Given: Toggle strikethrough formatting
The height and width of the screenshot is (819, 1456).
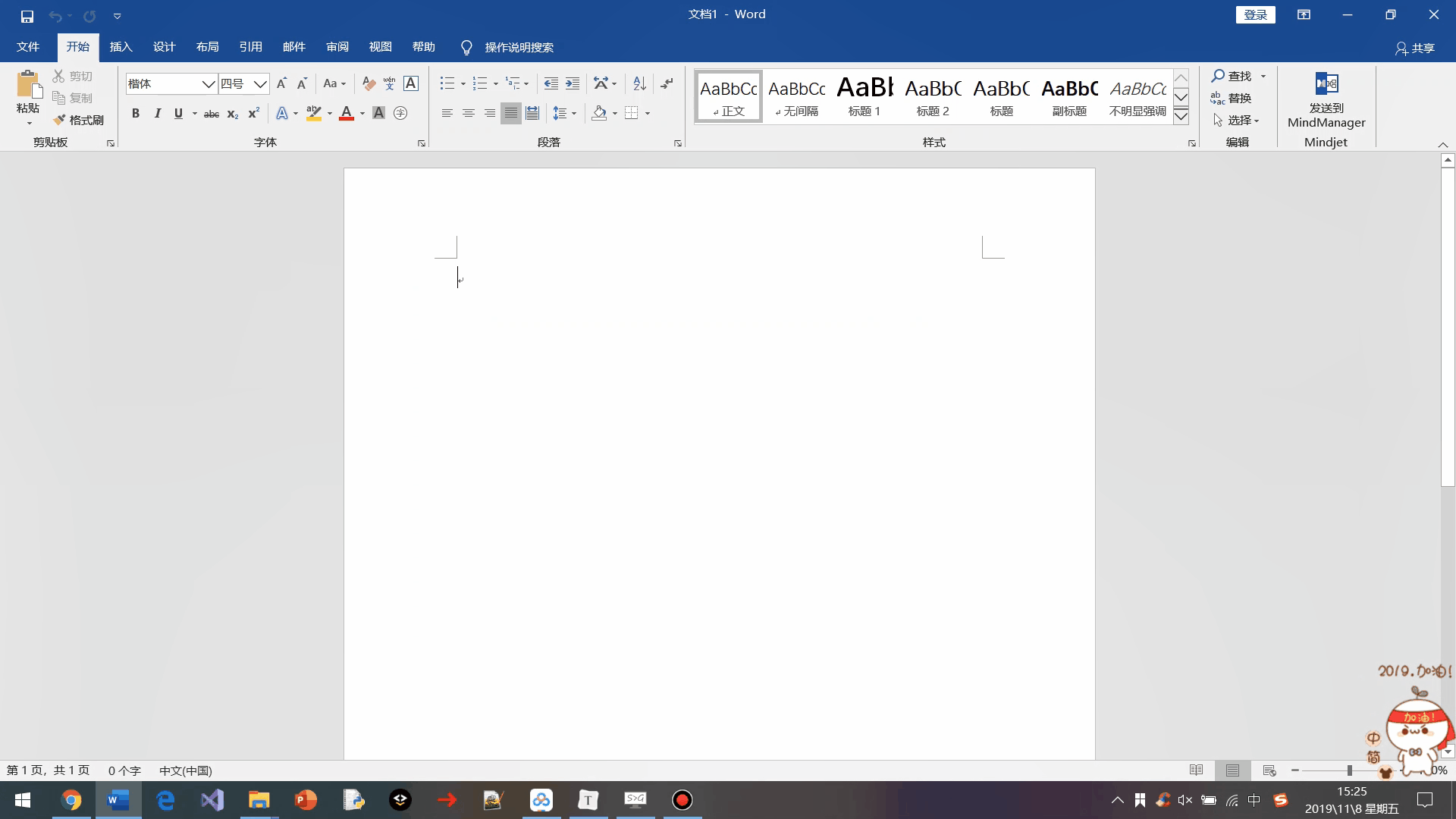Looking at the screenshot, I should tap(212, 114).
